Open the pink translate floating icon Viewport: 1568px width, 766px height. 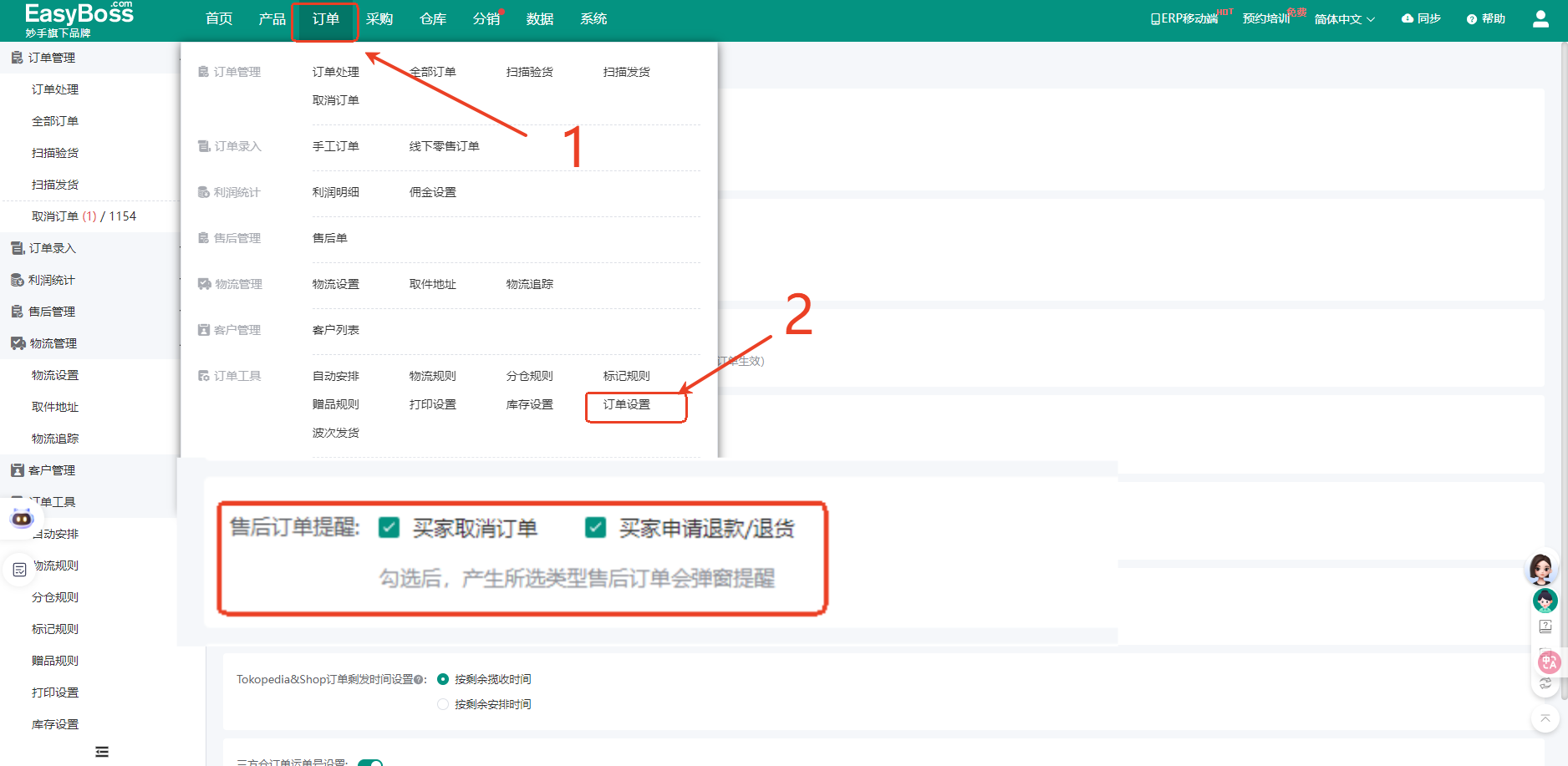click(1548, 662)
